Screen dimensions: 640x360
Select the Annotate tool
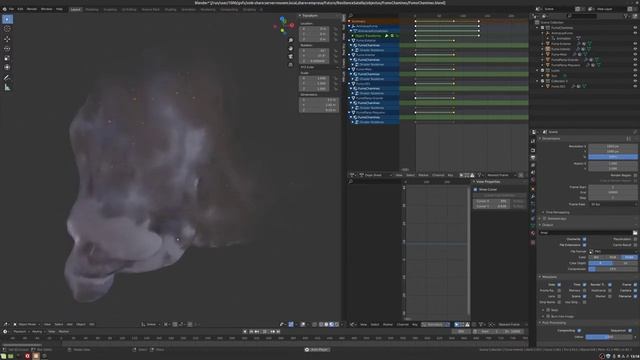point(7,78)
